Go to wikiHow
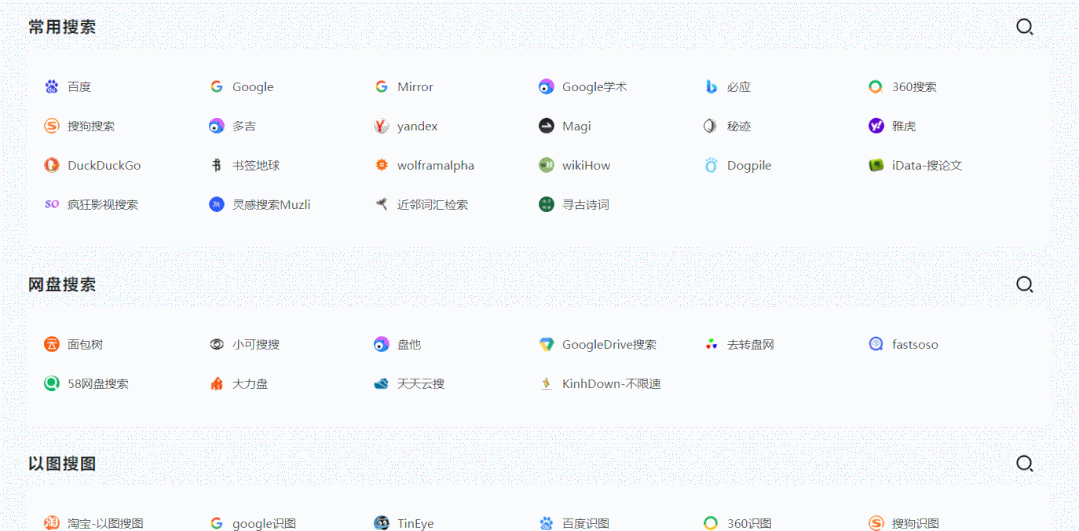 [x=586, y=165]
